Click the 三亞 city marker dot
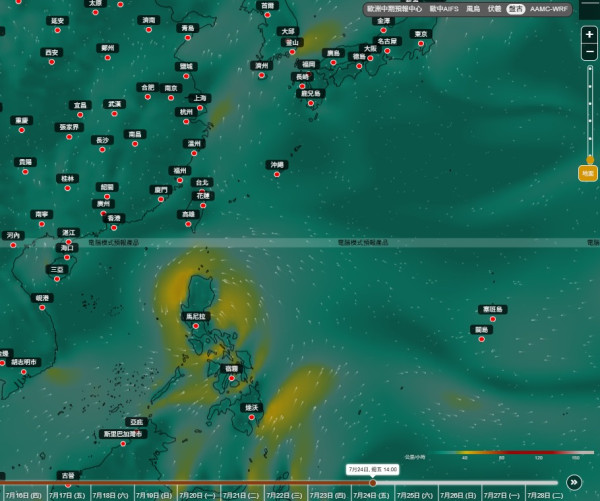Image resolution: width=600 pixels, height=501 pixels. point(57,279)
